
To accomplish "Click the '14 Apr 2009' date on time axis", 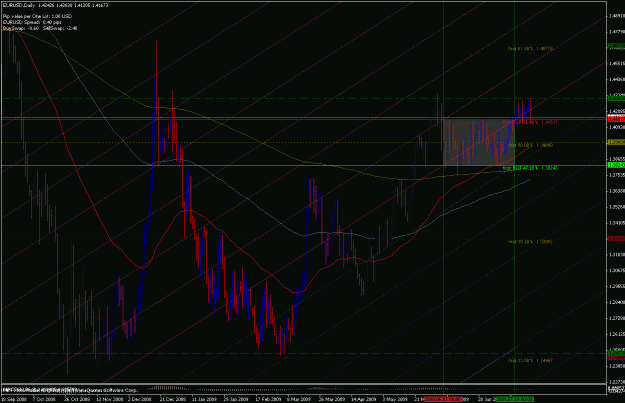I will click(x=363, y=399).
